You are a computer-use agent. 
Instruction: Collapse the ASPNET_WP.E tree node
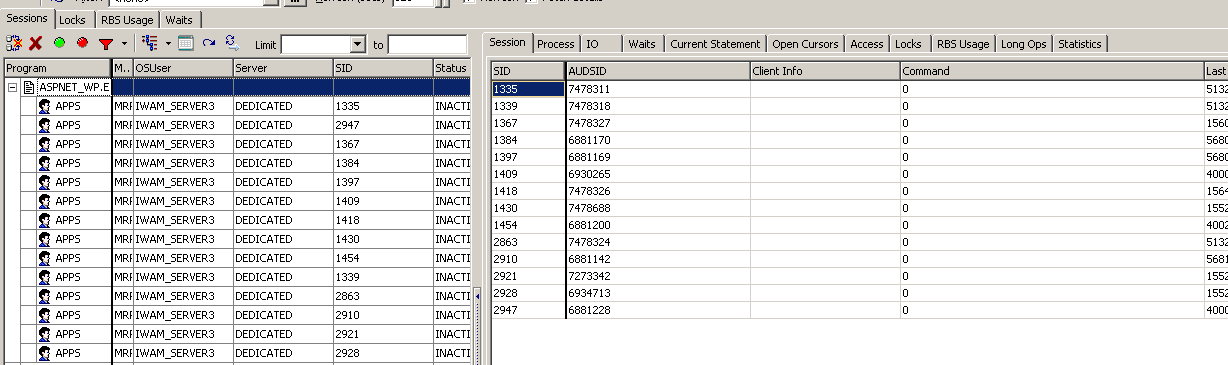(11, 87)
